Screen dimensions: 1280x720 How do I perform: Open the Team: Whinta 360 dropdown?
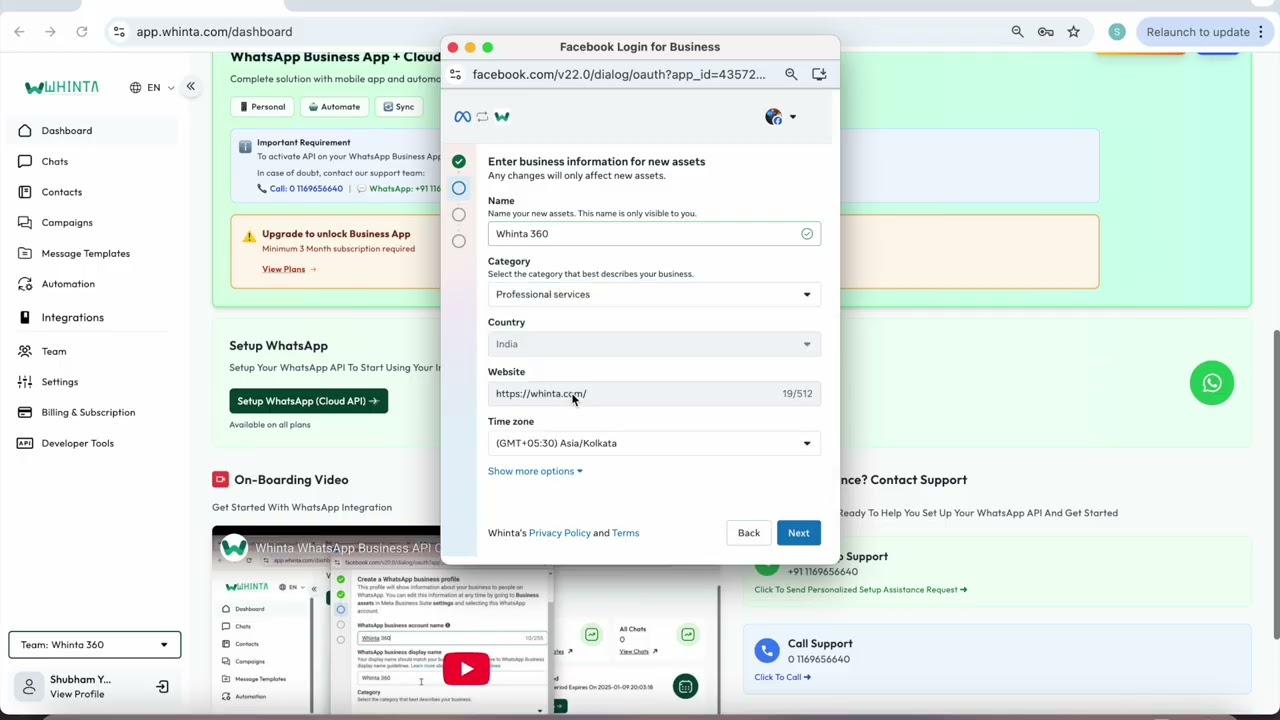click(95, 645)
